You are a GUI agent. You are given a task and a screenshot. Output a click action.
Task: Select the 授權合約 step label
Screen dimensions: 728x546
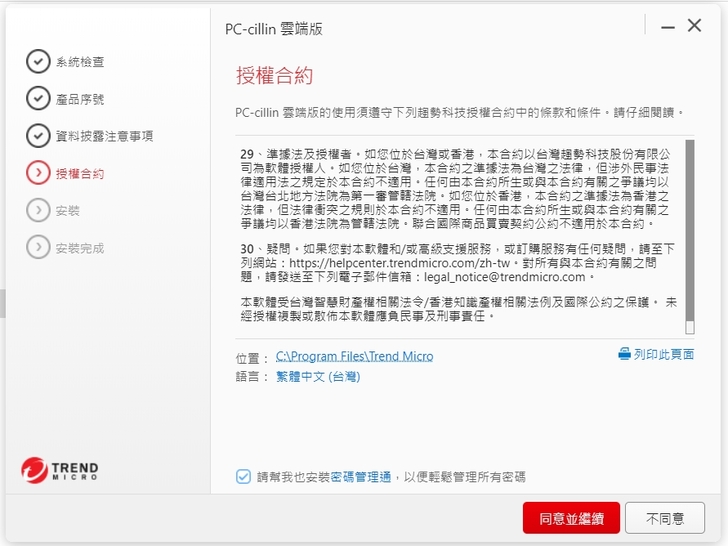80,174
